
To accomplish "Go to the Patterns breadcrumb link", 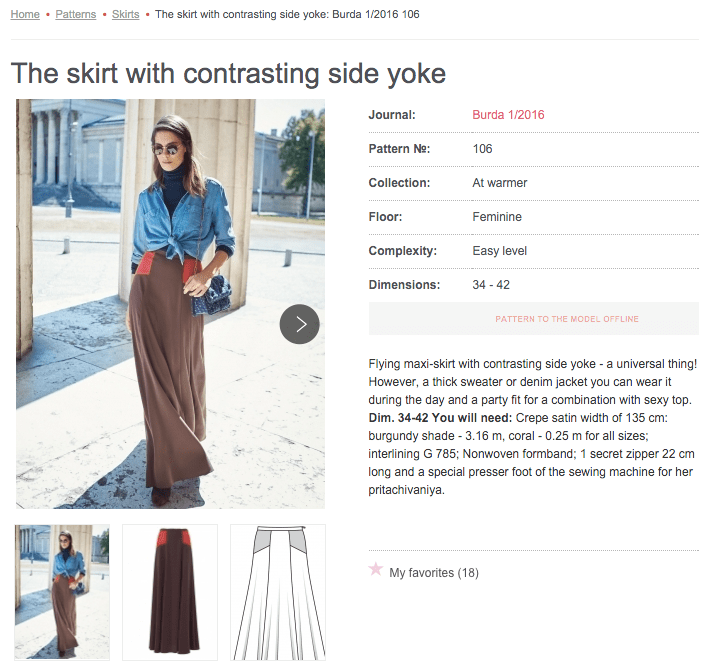I will [76, 15].
